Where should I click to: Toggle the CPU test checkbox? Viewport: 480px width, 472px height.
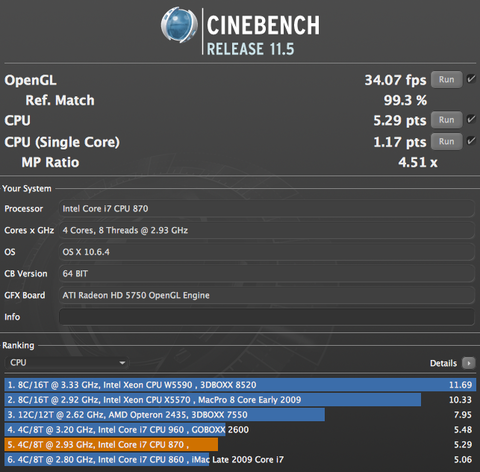click(x=471, y=119)
